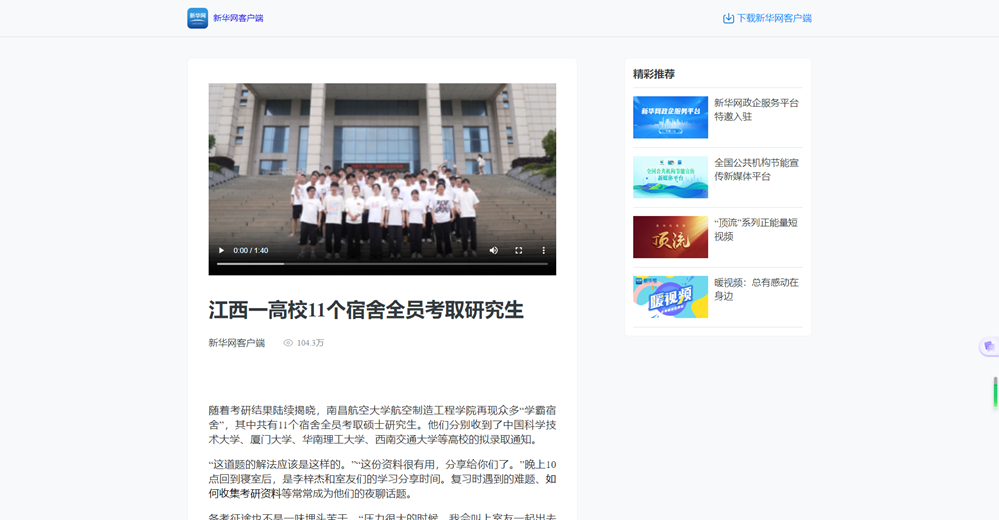999x520 pixels.
Task: Click the eye view-count icon
Action: pos(288,343)
